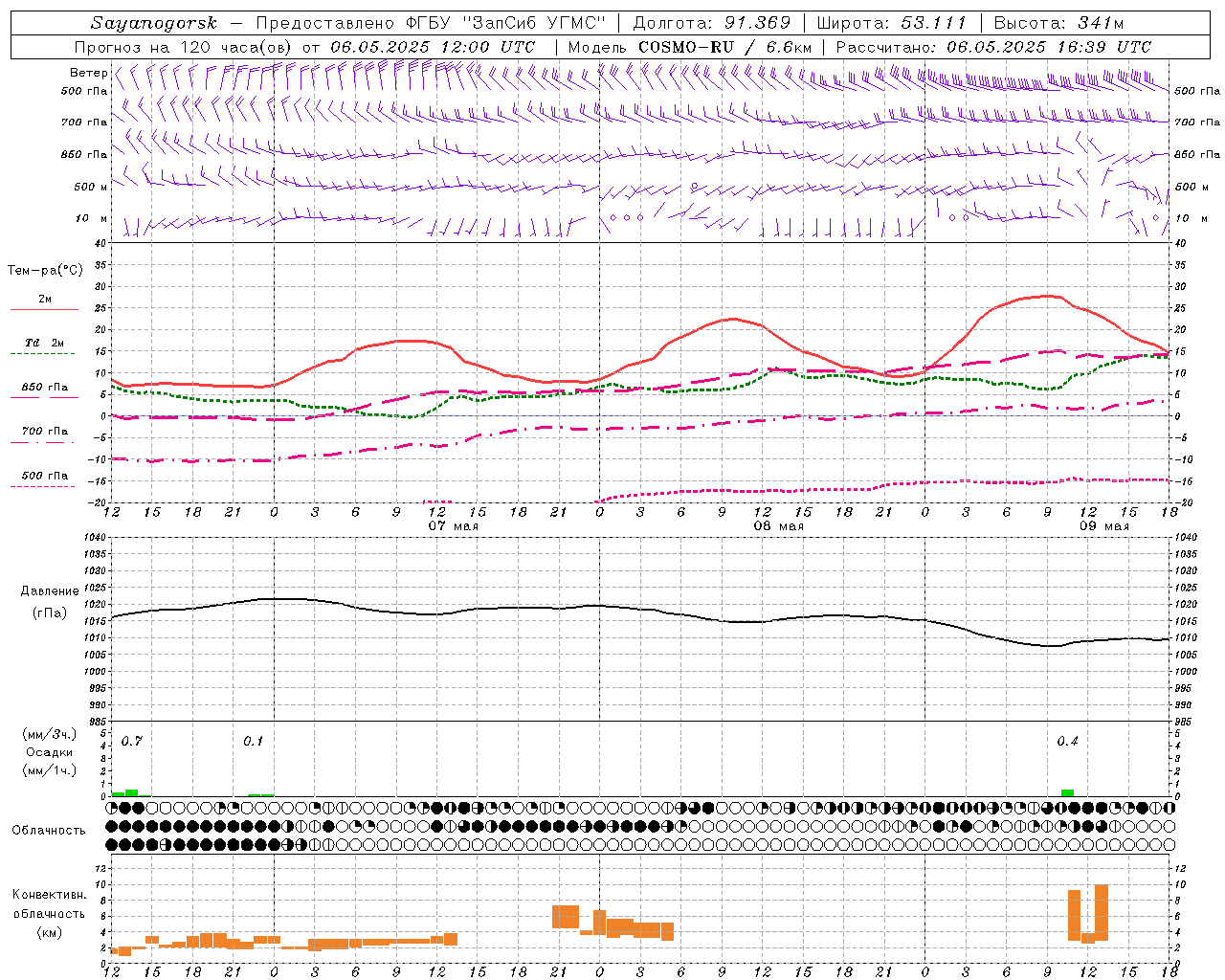
Task: Click the forecast start time 06.05.2025 12:00 UTC
Action: click(433, 47)
